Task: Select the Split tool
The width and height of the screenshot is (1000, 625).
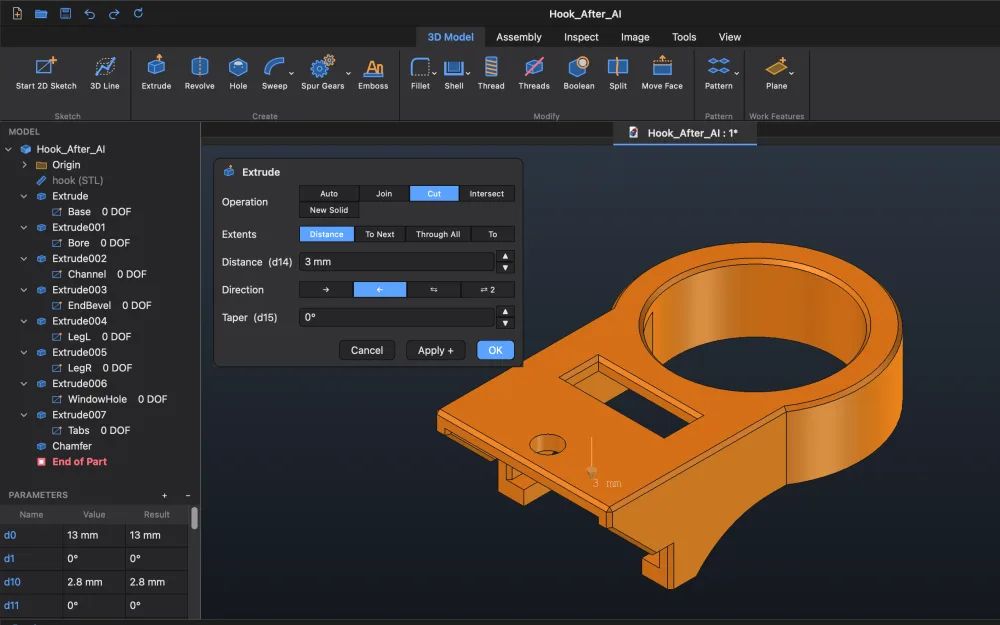Action: click(617, 73)
